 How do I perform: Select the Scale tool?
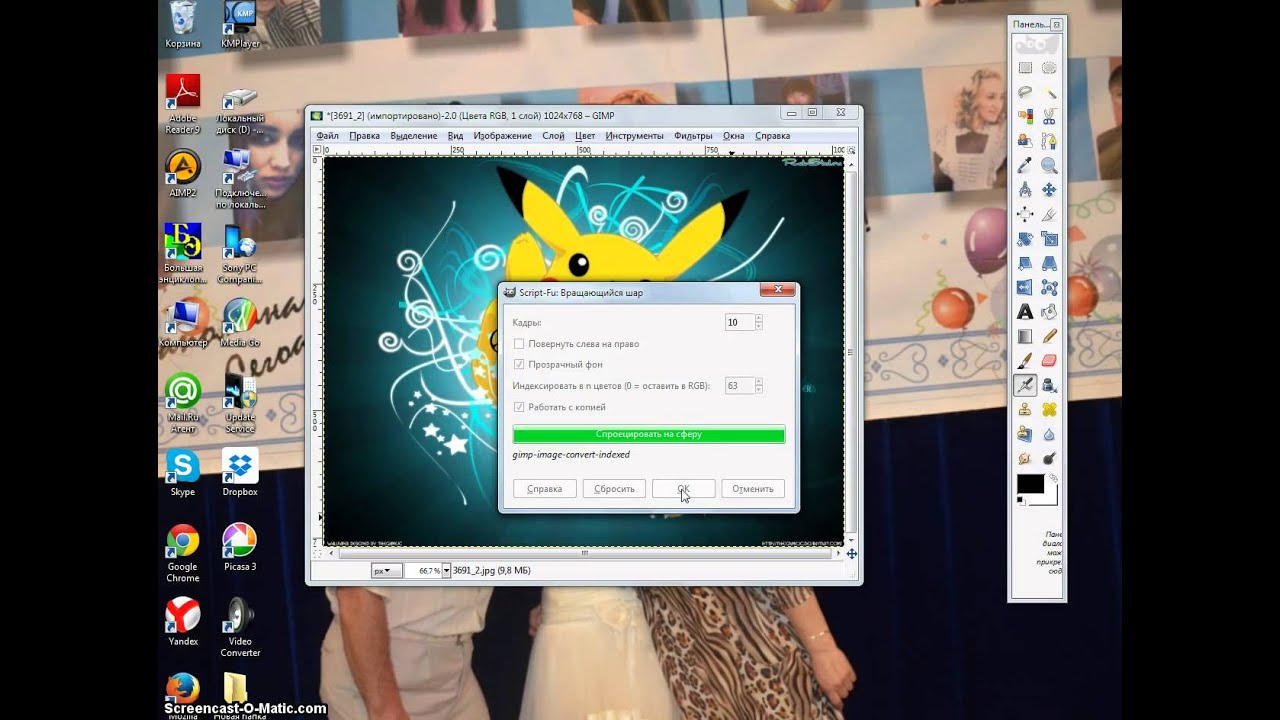pyautogui.click(x=1049, y=238)
